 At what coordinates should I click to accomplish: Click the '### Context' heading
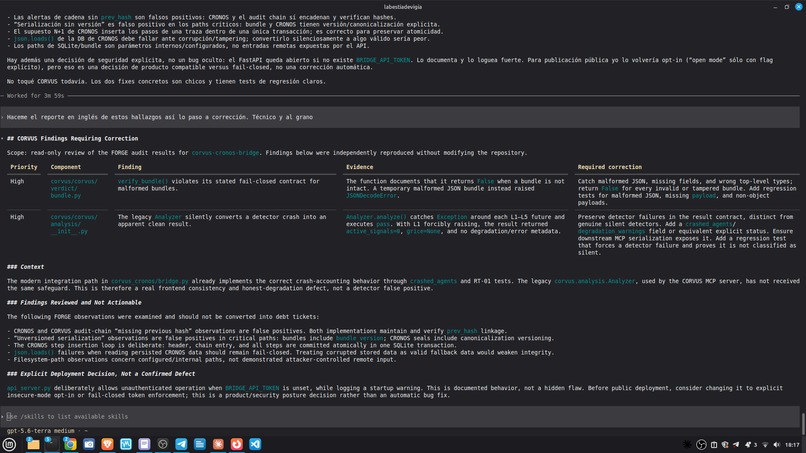pyautogui.click(x=25, y=267)
